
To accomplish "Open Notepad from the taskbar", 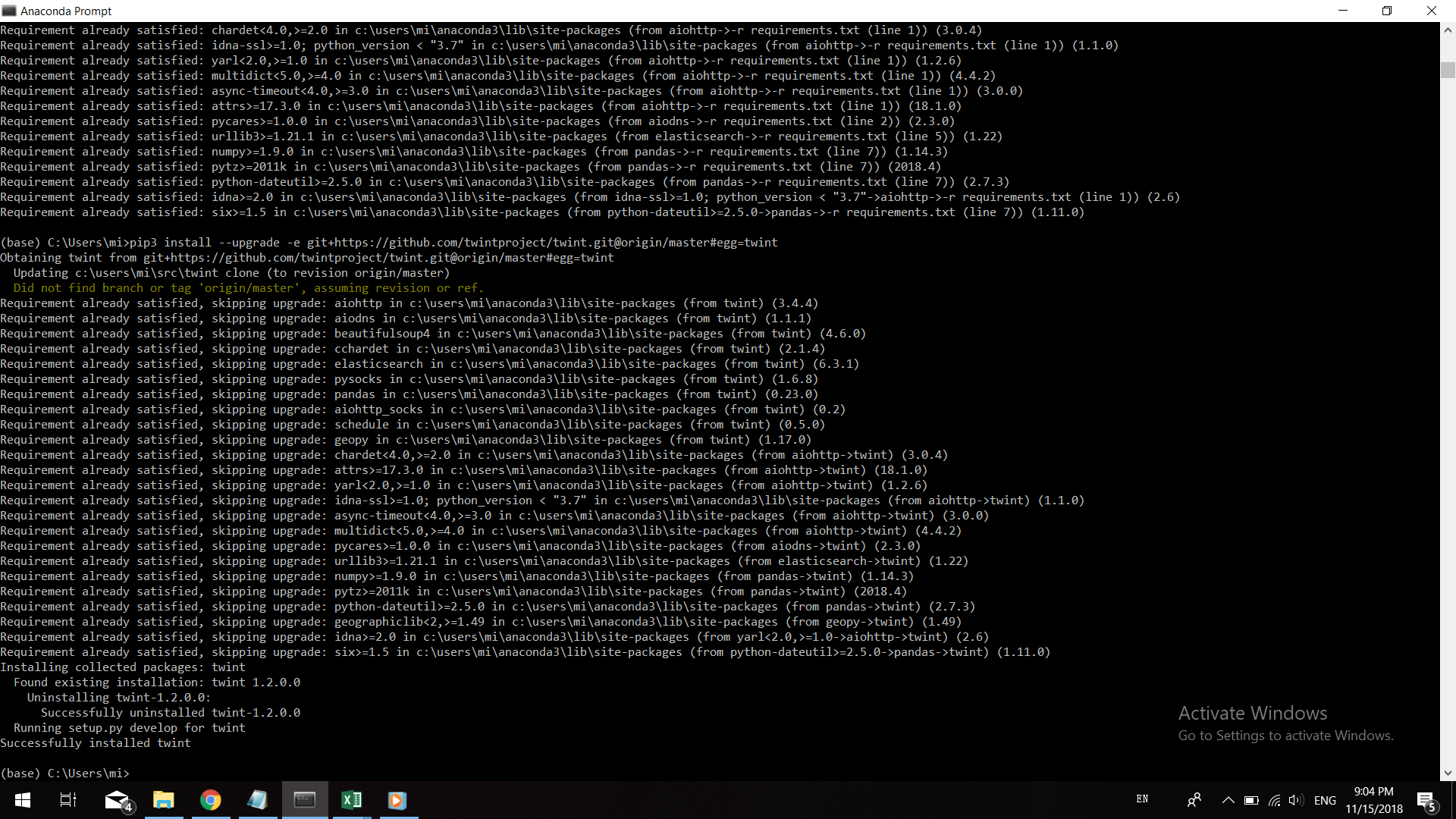I will (258, 800).
